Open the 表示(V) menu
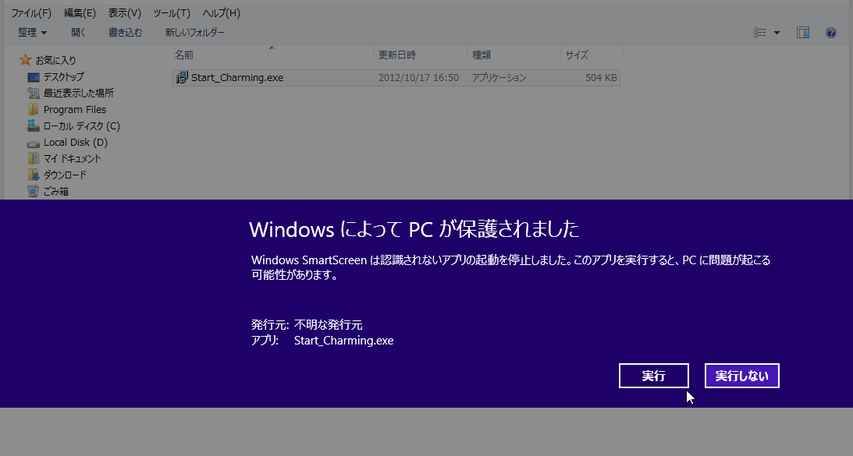Screen dimensions: 853x456 [x=125, y=13]
